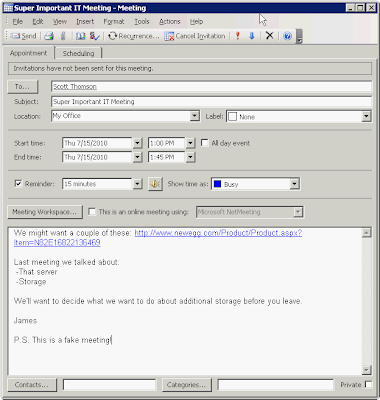Open the Address Book icon
The height and width of the screenshot is (400, 380).
point(80,36)
